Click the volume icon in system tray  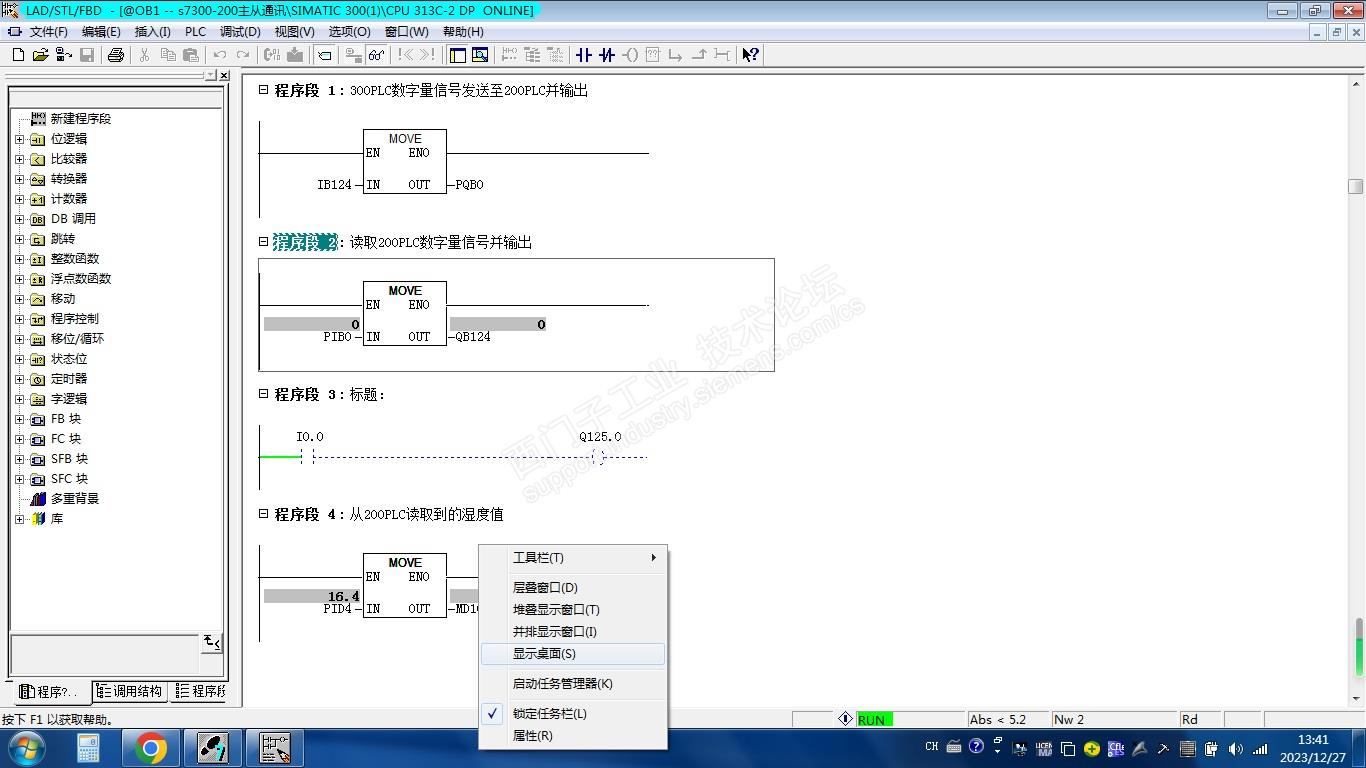coord(1236,748)
